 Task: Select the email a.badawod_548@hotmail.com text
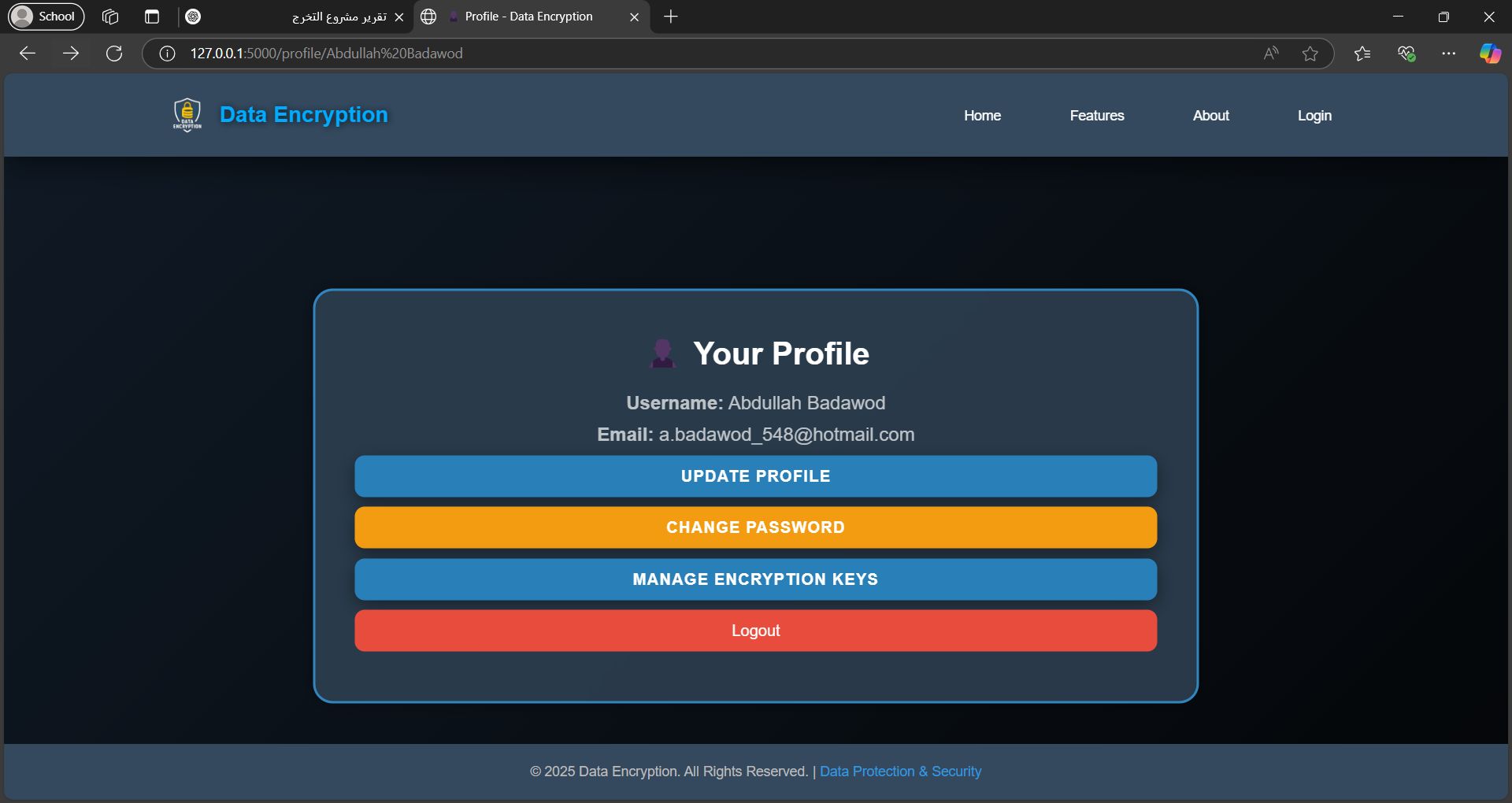click(x=787, y=435)
